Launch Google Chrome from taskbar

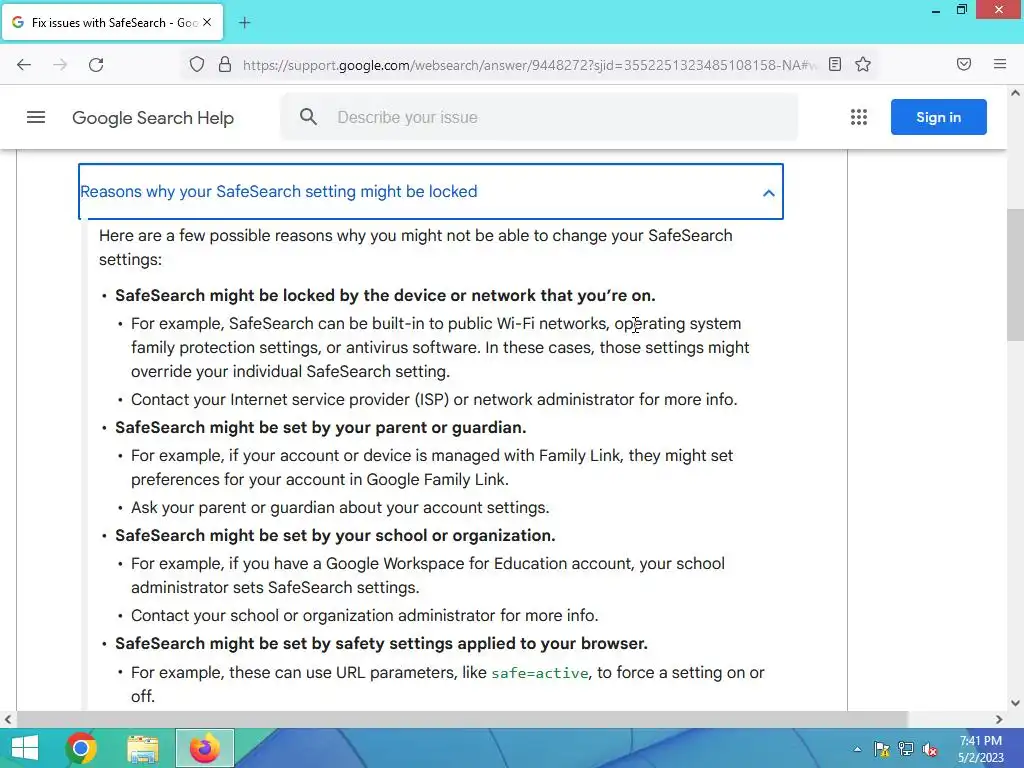81,748
